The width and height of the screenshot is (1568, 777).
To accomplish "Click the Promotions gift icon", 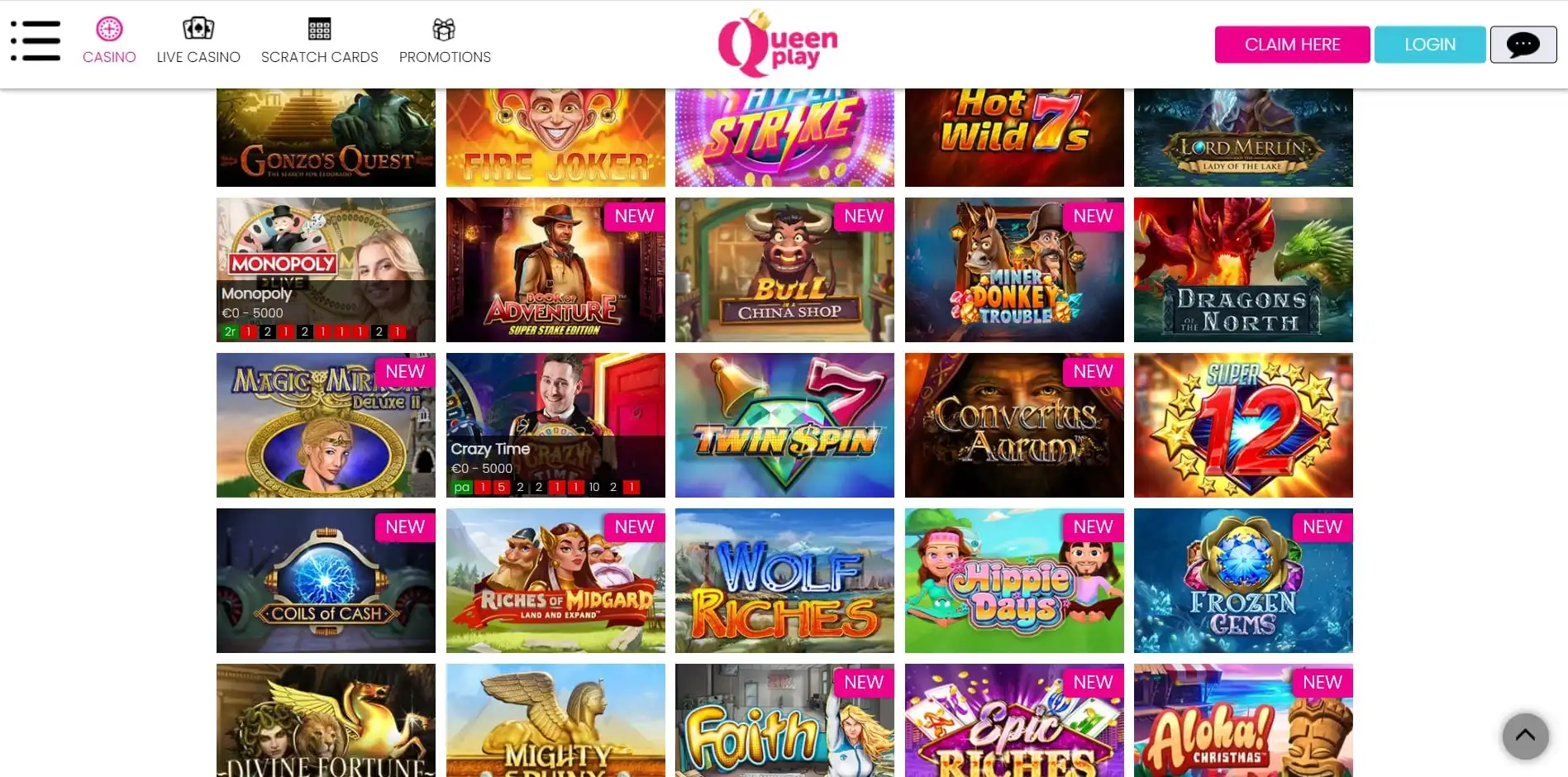I will pos(444,30).
